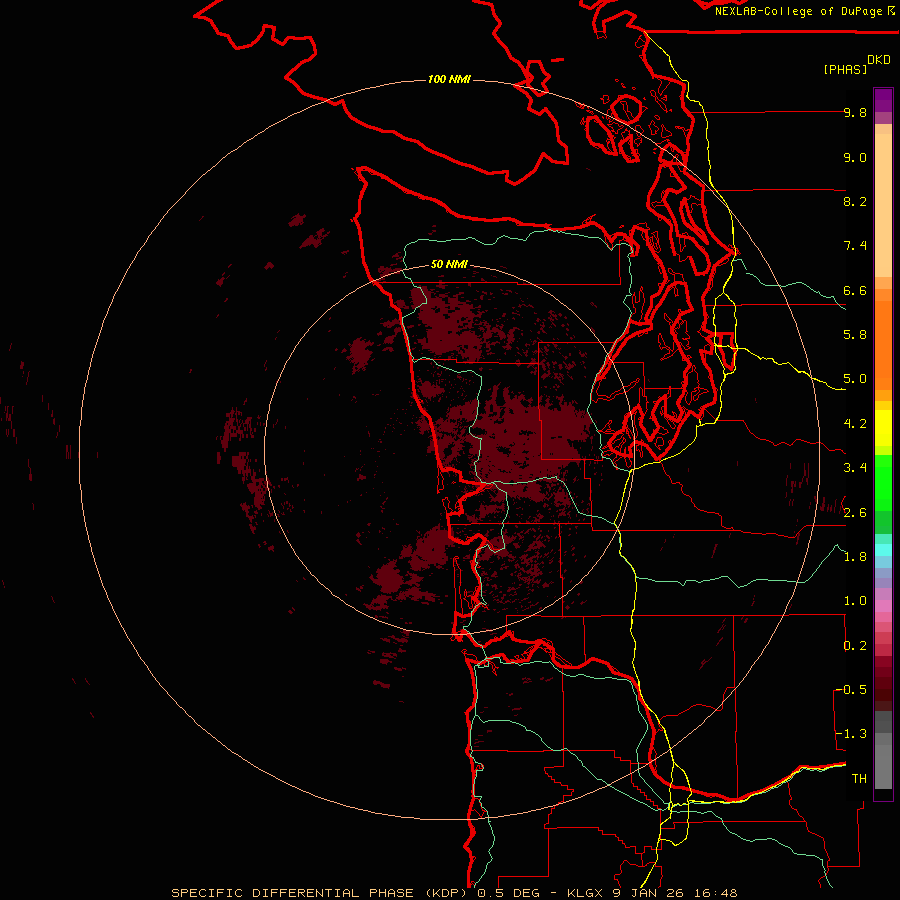The height and width of the screenshot is (900, 900).
Task: Pick the dark maroon color bar segment
Action: [x=883, y=683]
